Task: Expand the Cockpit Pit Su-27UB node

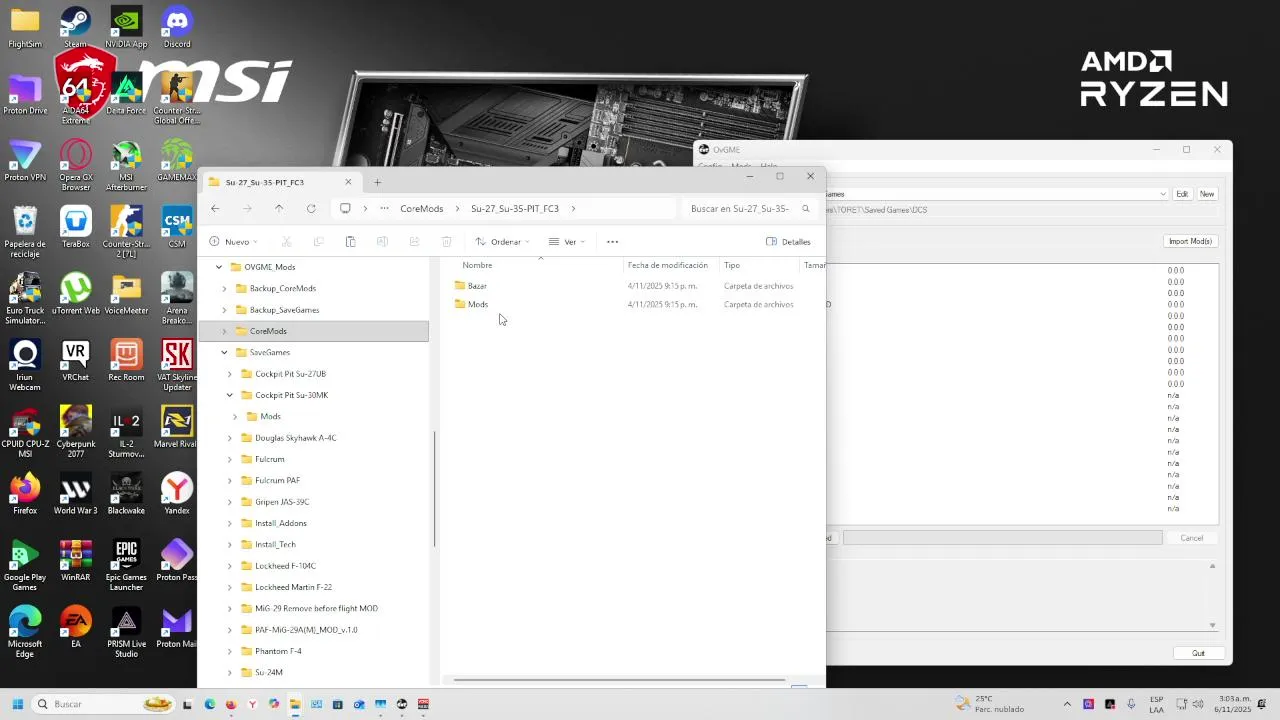Action: click(229, 374)
